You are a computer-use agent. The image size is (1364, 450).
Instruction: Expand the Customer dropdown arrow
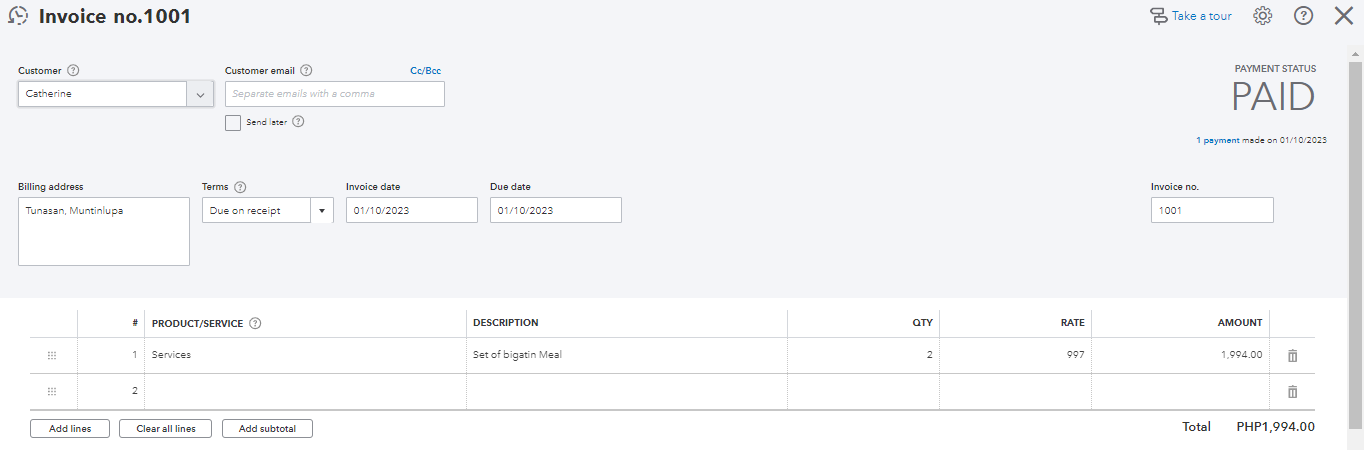point(200,94)
